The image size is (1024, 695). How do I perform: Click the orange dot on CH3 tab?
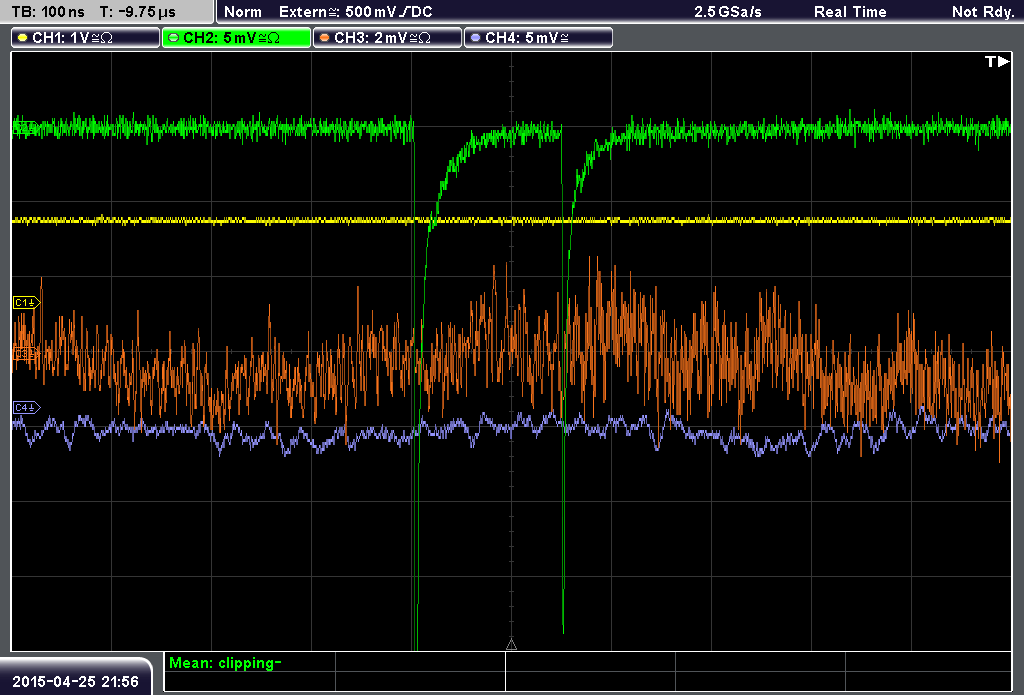point(325,38)
